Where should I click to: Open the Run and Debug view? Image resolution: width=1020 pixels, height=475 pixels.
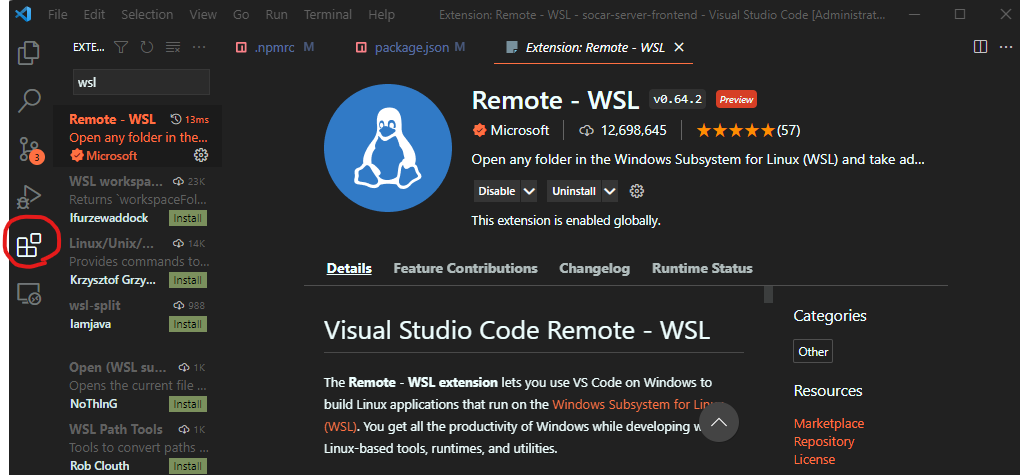29,197
